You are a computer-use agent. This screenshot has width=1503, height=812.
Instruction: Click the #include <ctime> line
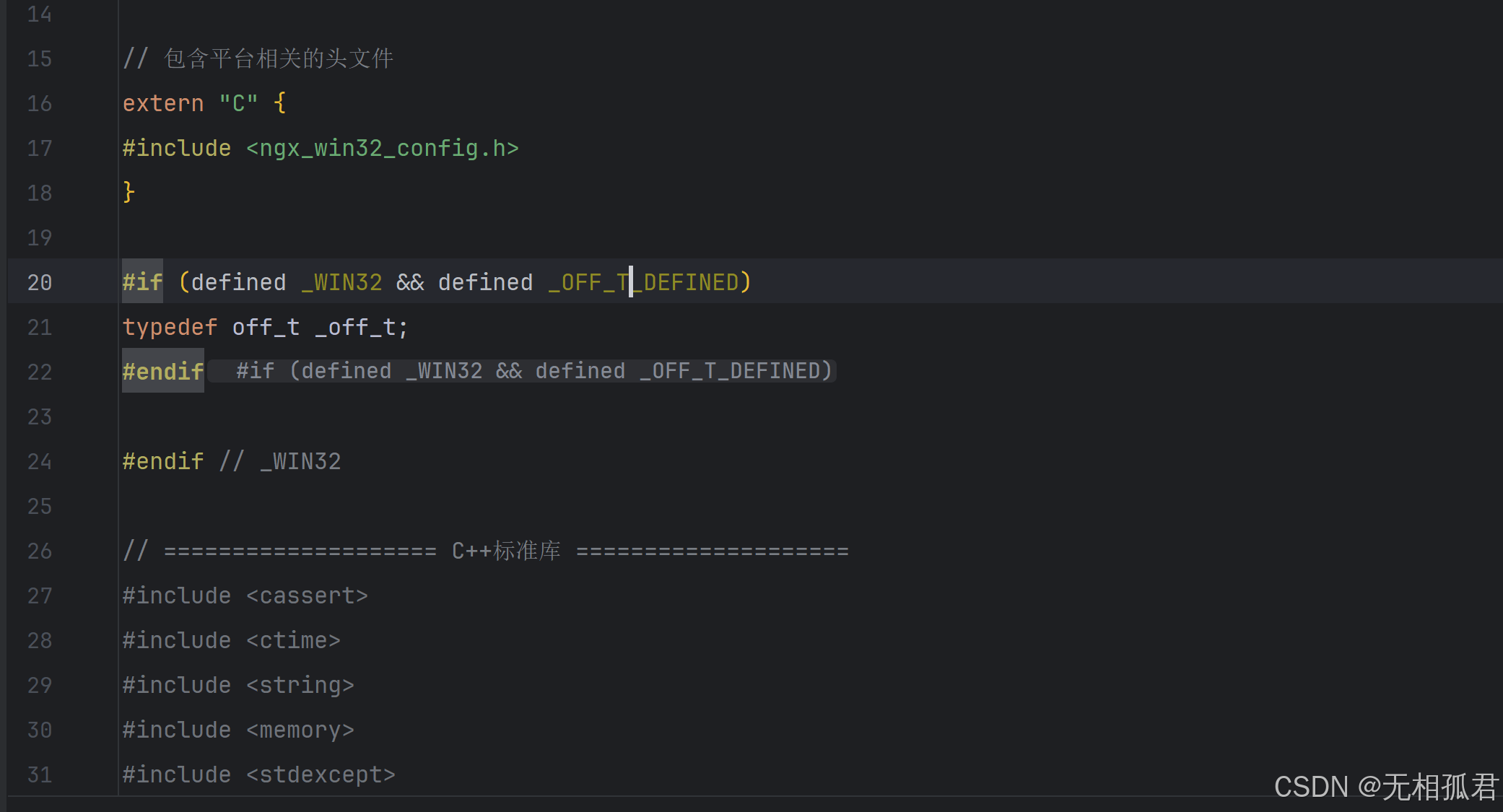pos(231,639)
